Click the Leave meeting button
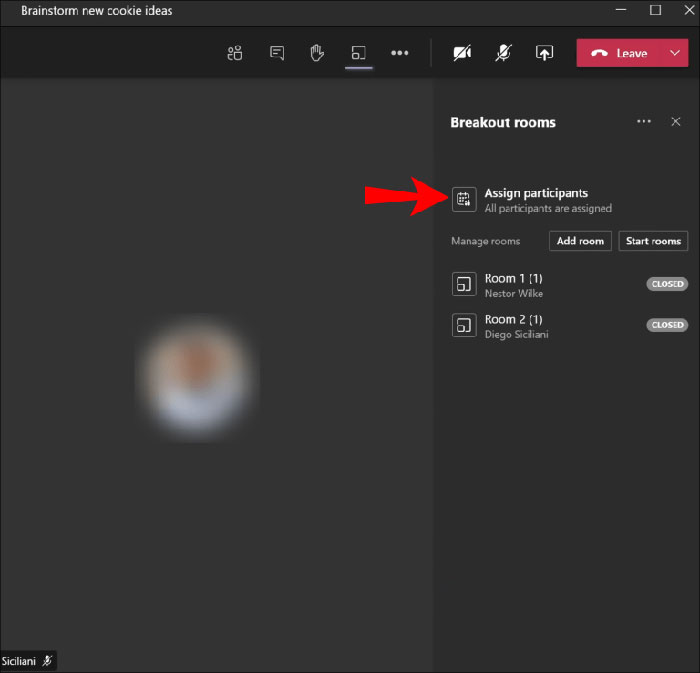Image resolution: width=700 pixels, height=673 pixels. pyautogui.click(x=619, y=53)
